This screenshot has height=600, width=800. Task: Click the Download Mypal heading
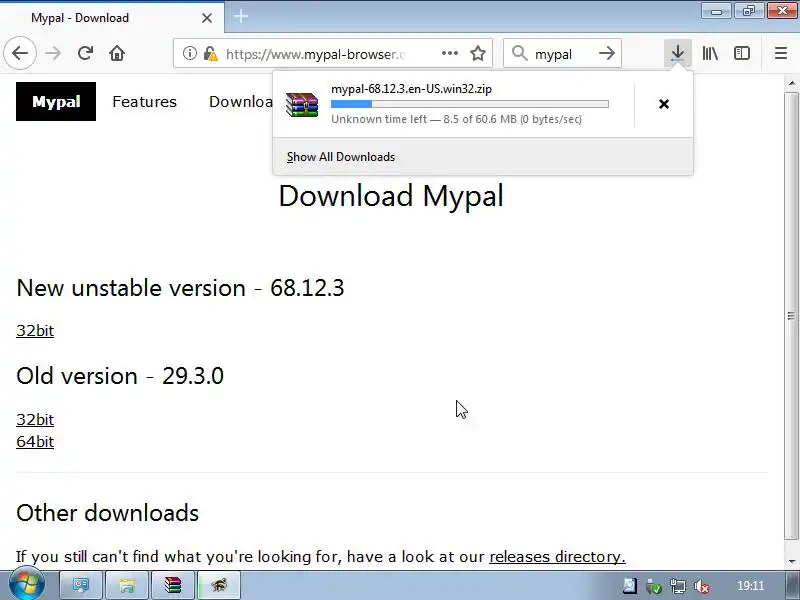[x=391, y=195]
